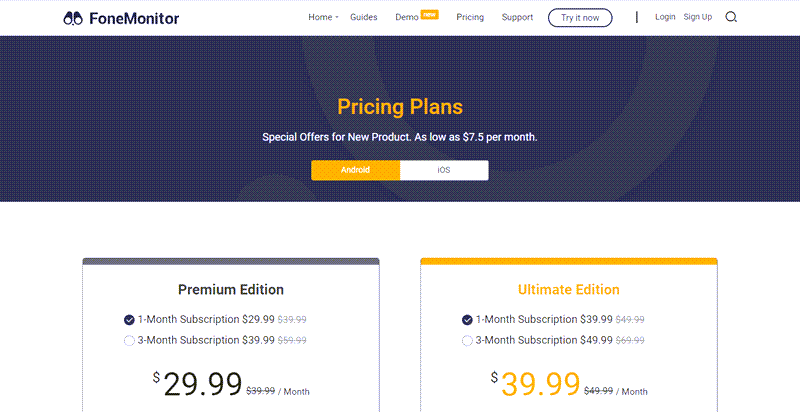The height and width of the screenshot is (412, 800).
Task: Select Ultimate 1-Month Subscription radio button
Action: (x=467, y=320)
